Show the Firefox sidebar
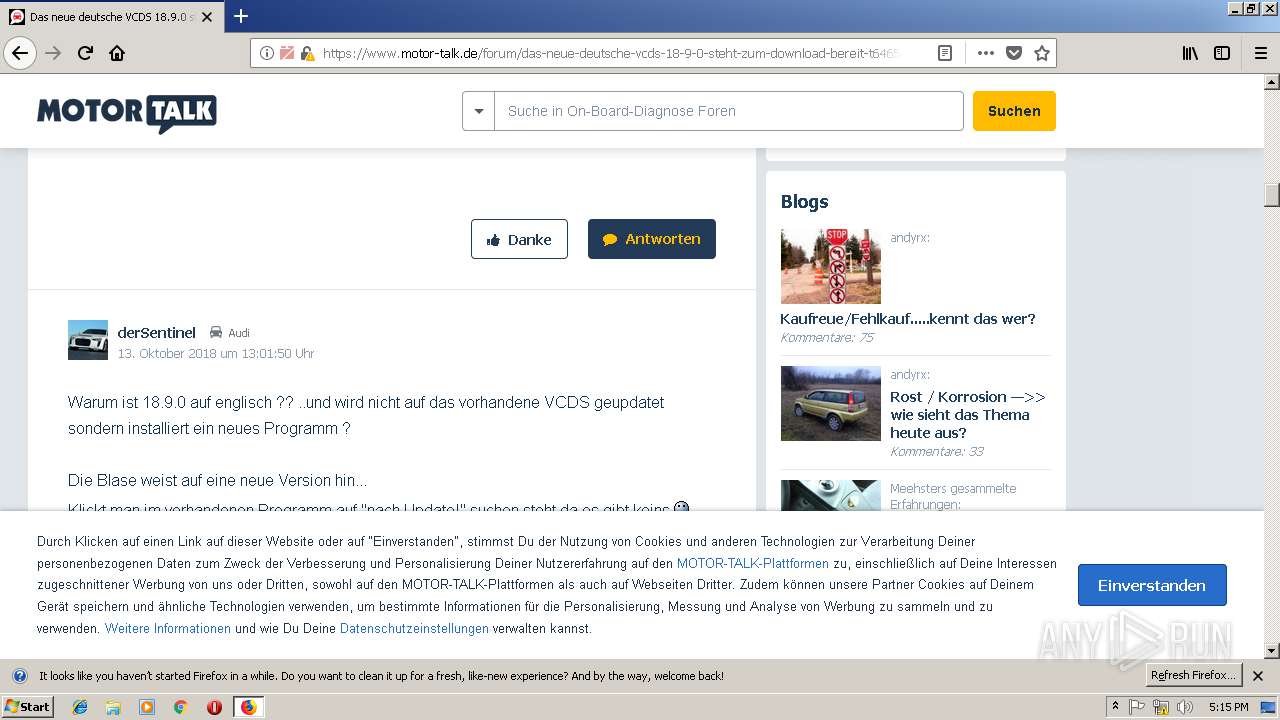Screen dimensions: 1280x720 (x=1222, y=53)
